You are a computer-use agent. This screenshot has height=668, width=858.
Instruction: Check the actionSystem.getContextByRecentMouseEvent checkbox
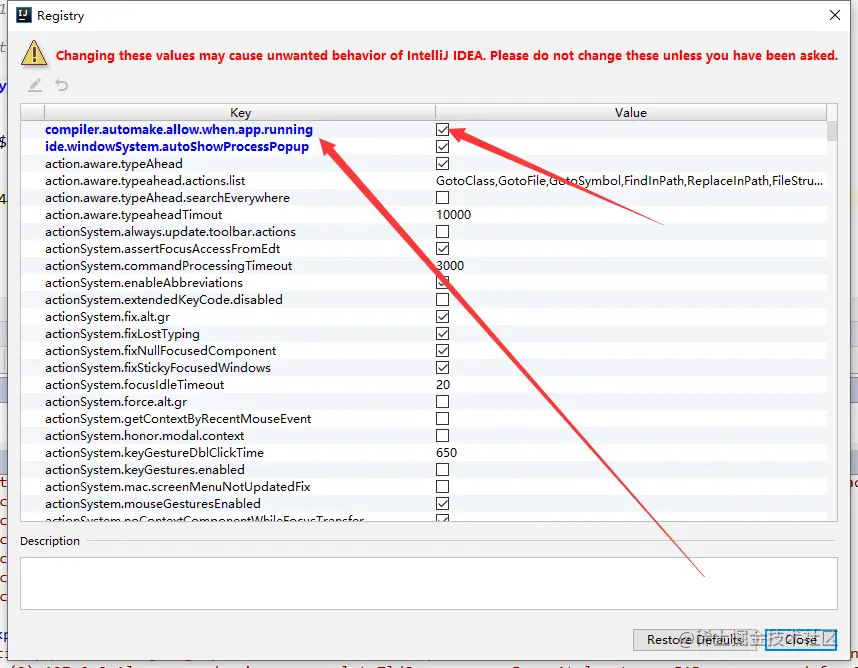pos(442,419)
